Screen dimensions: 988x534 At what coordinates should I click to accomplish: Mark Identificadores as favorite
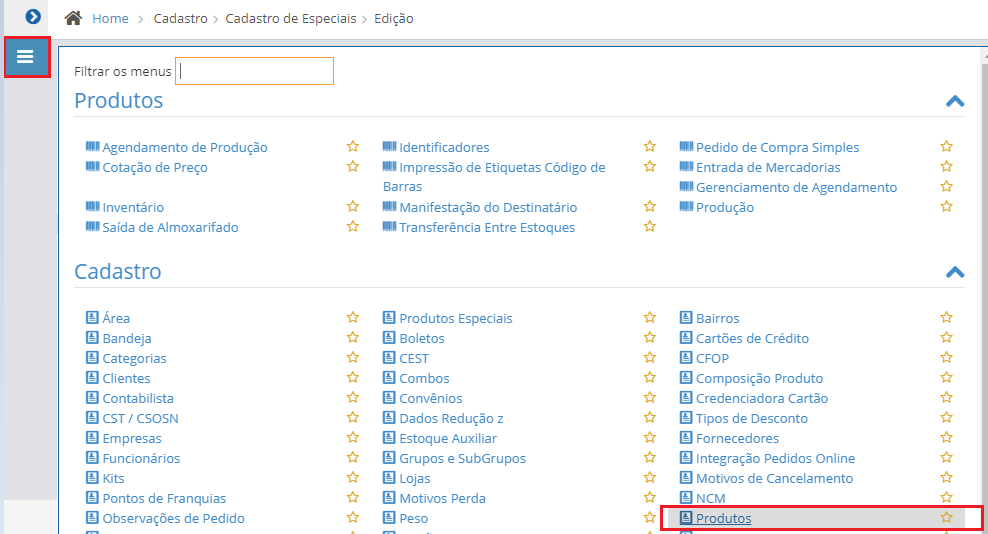650,146
